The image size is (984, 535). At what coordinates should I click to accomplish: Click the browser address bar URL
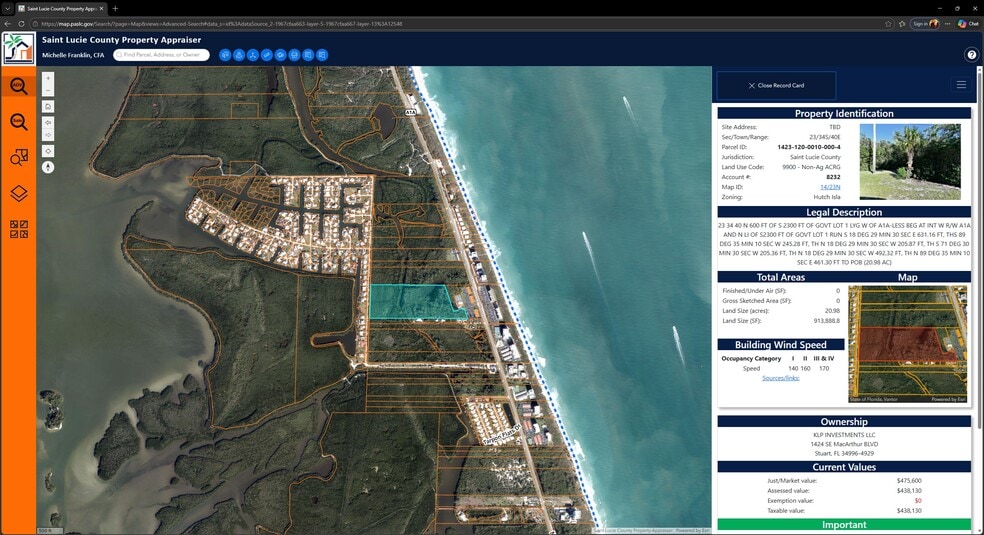pos(222,24)
